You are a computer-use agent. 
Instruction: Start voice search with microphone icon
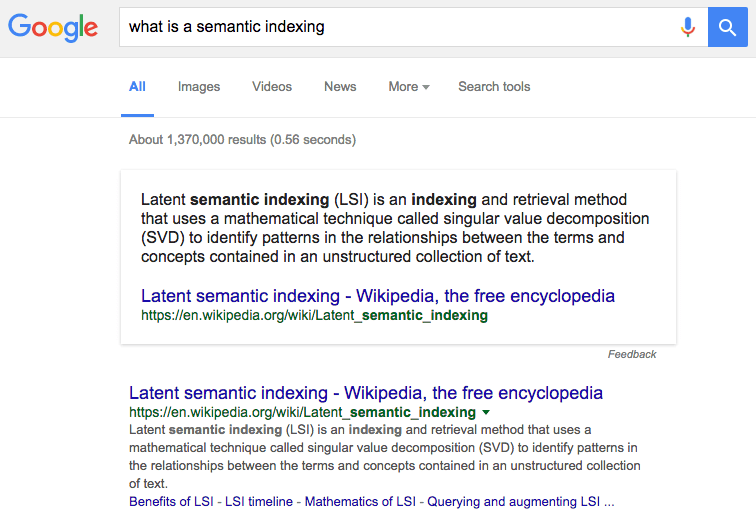coord(688,27)
